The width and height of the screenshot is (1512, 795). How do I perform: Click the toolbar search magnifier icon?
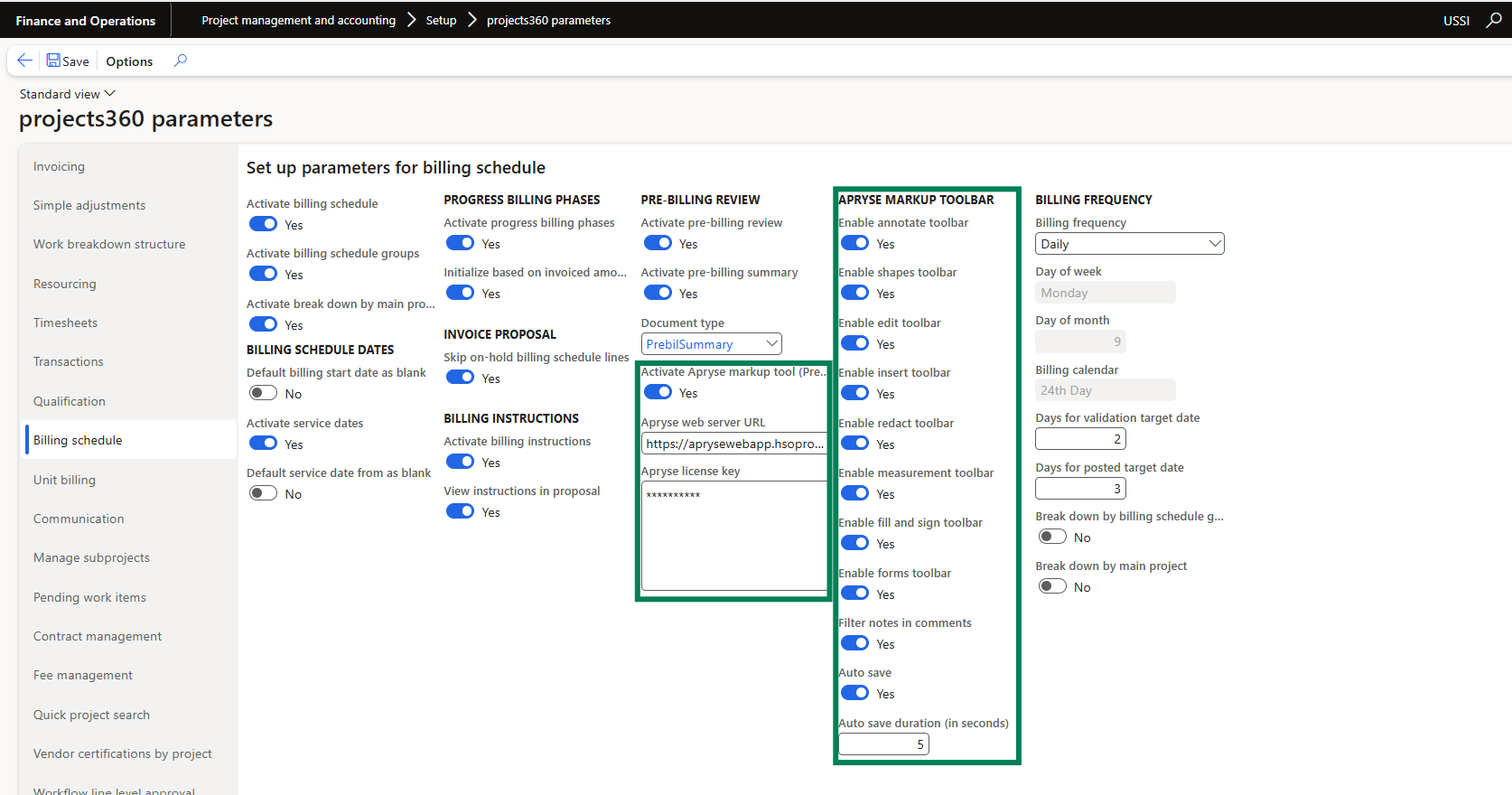click(181, 61)
